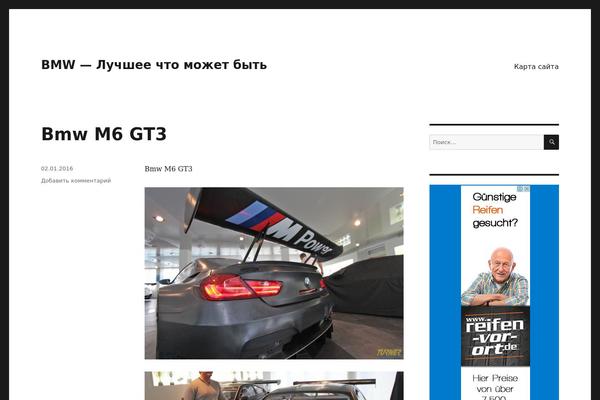The width and height of the screenshot is (600, 400).
Task: Click 'Günstige Reifen gesucht?' ad text
Action: 495,210
